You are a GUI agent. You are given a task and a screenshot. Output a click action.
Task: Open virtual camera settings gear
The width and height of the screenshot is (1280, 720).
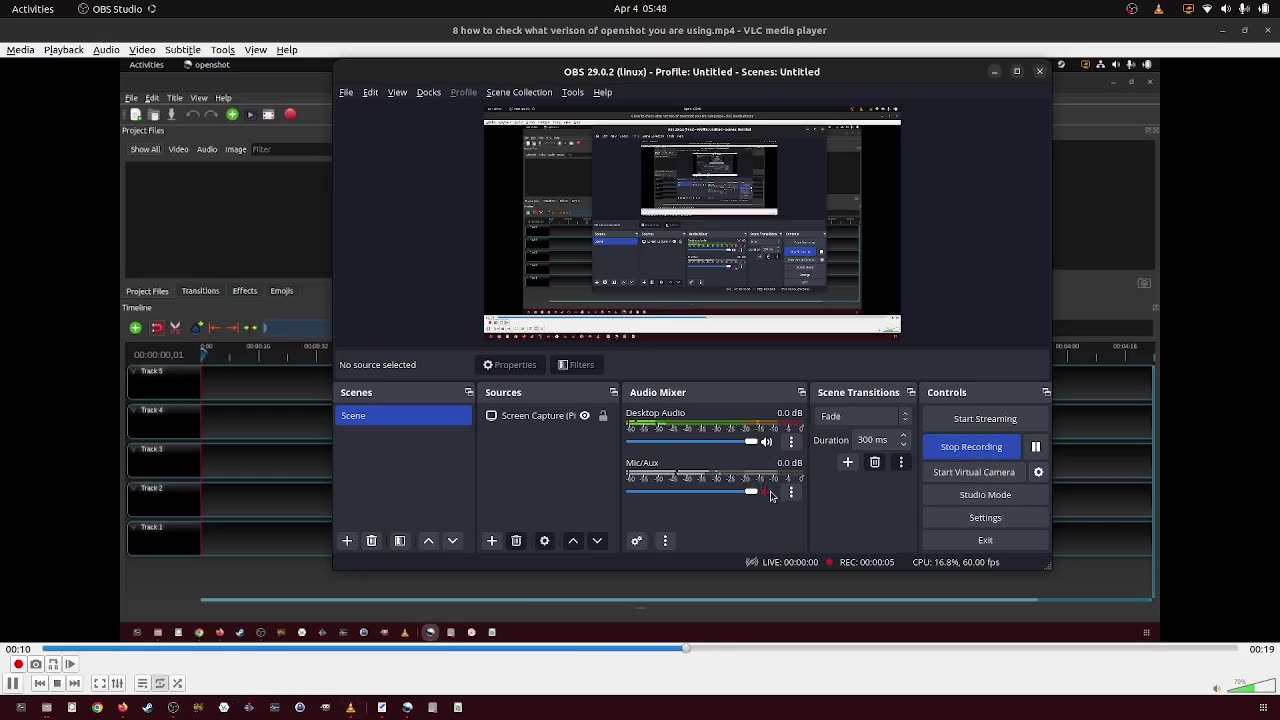pyautogui.click(x=1038, y=472)
